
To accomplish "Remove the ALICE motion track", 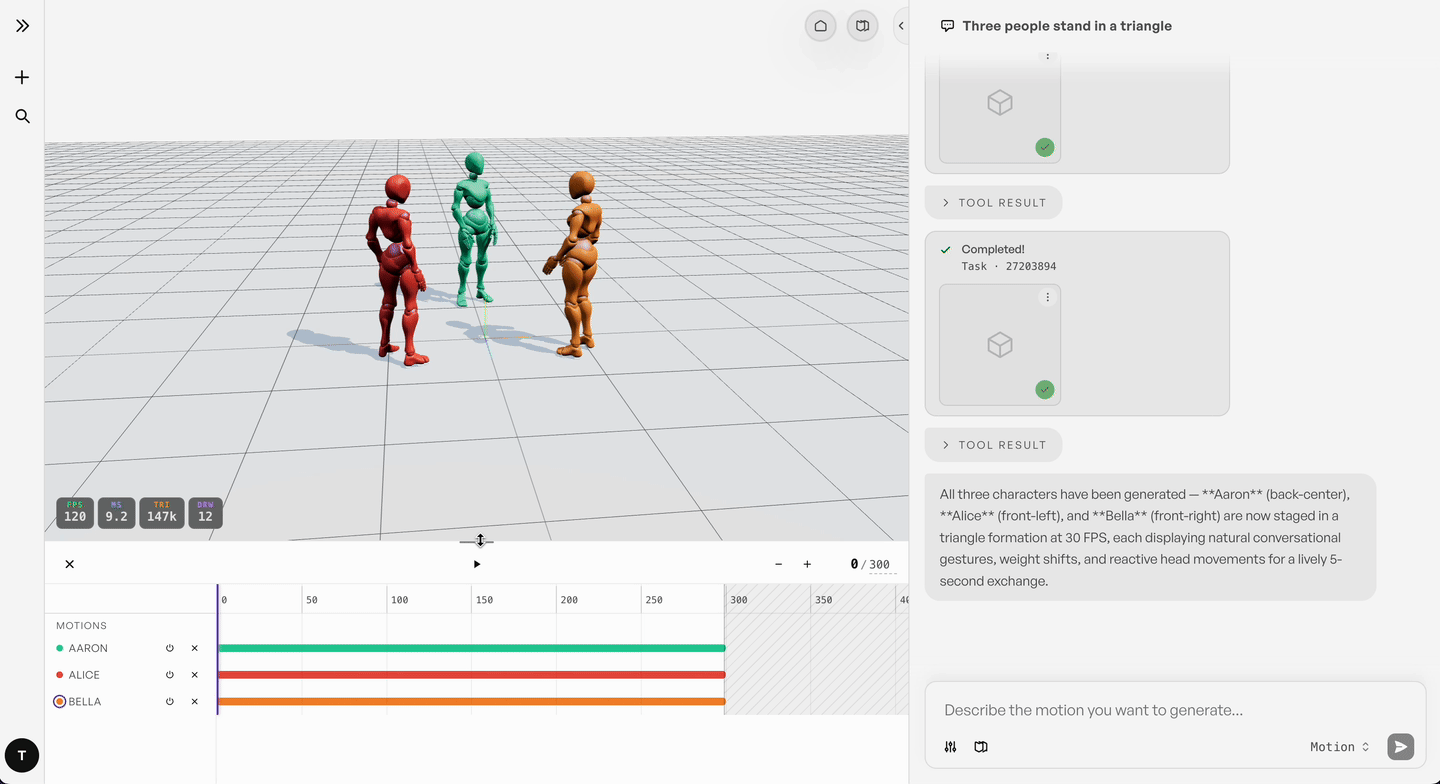I will tap(195, 675).
